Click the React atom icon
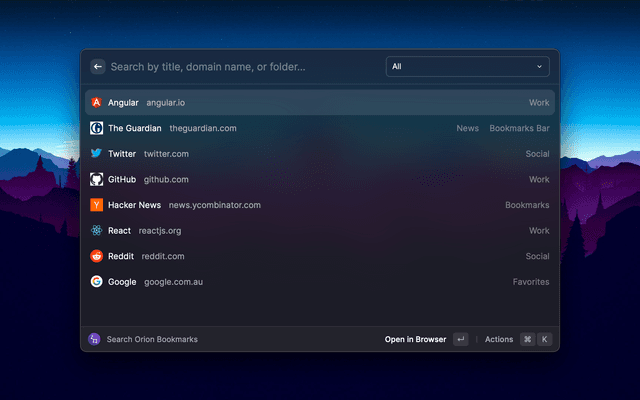This screenshot has height=400, width=640. click(97, 231)
